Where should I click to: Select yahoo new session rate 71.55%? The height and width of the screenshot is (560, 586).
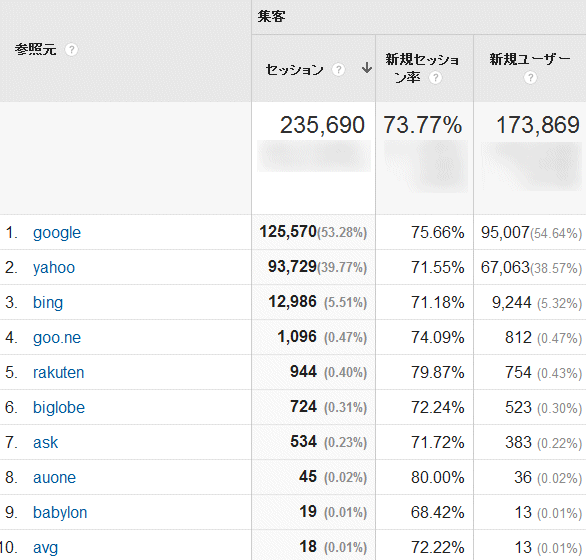pyautogui.click(x=438, y=268)
